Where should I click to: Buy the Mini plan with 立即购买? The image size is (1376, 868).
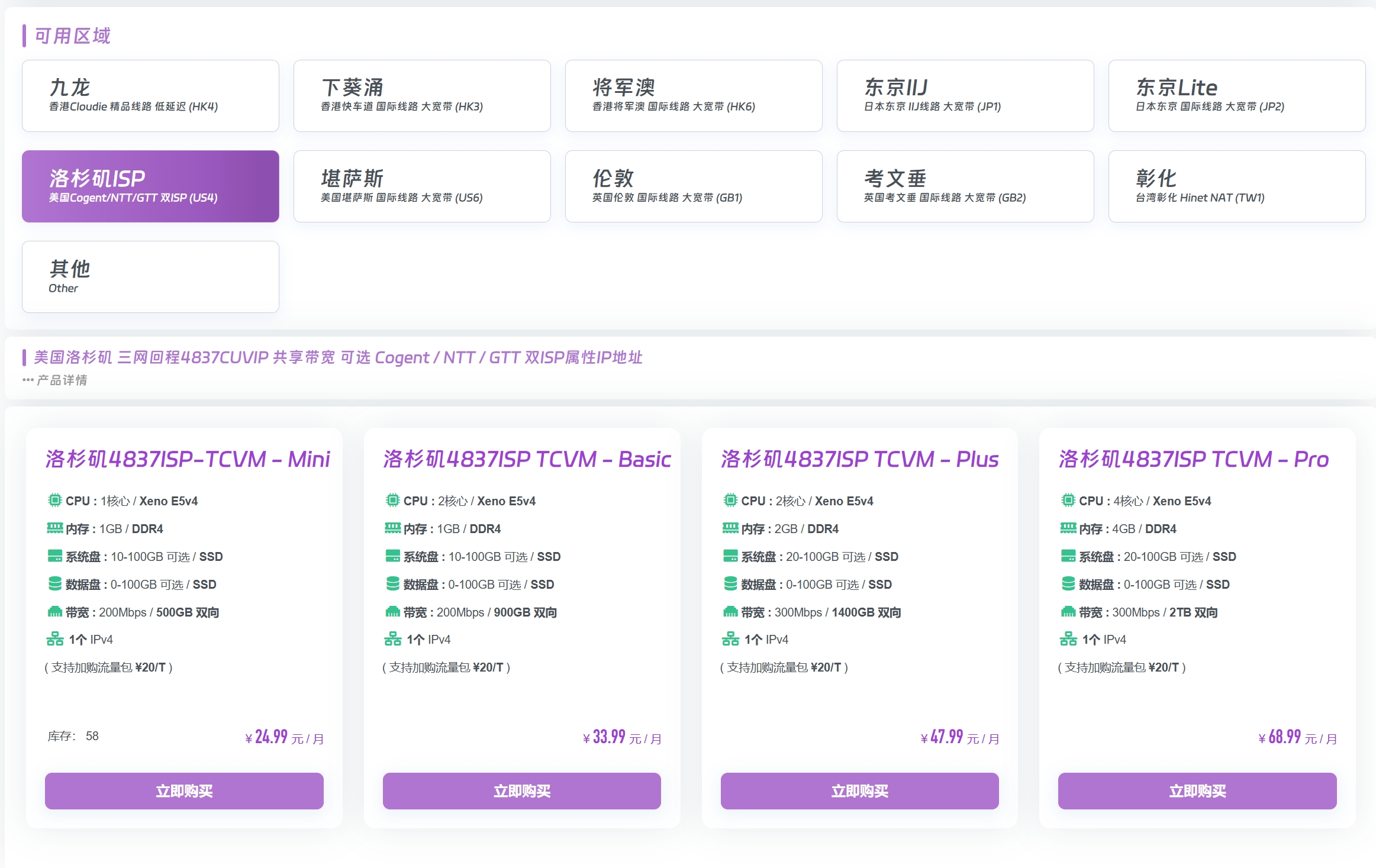click(184, 791)
